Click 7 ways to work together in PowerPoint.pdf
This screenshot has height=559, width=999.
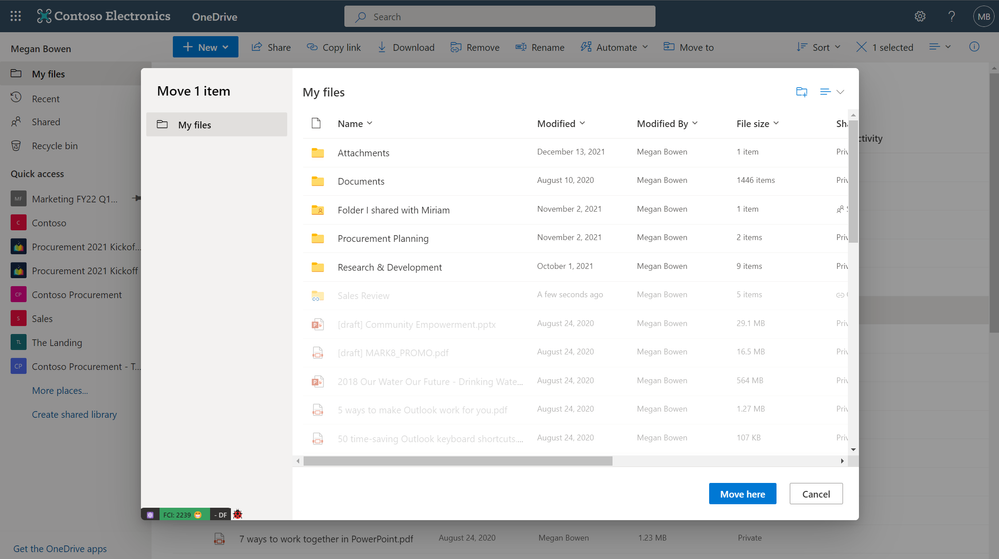click(326, 539)
